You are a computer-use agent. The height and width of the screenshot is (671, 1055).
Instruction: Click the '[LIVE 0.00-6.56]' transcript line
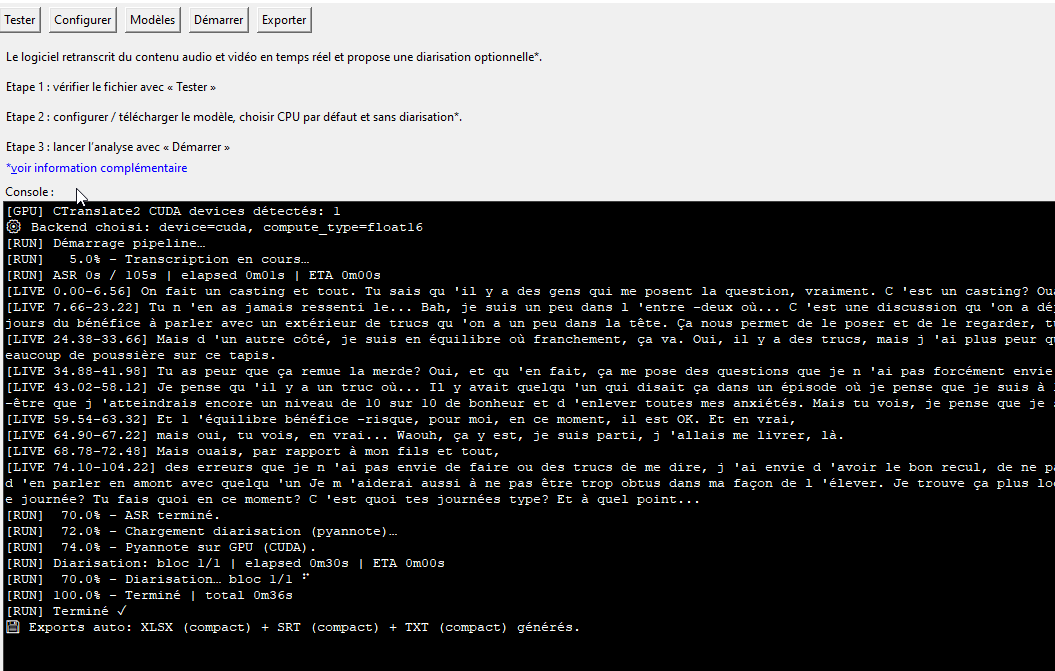point(400,291)
